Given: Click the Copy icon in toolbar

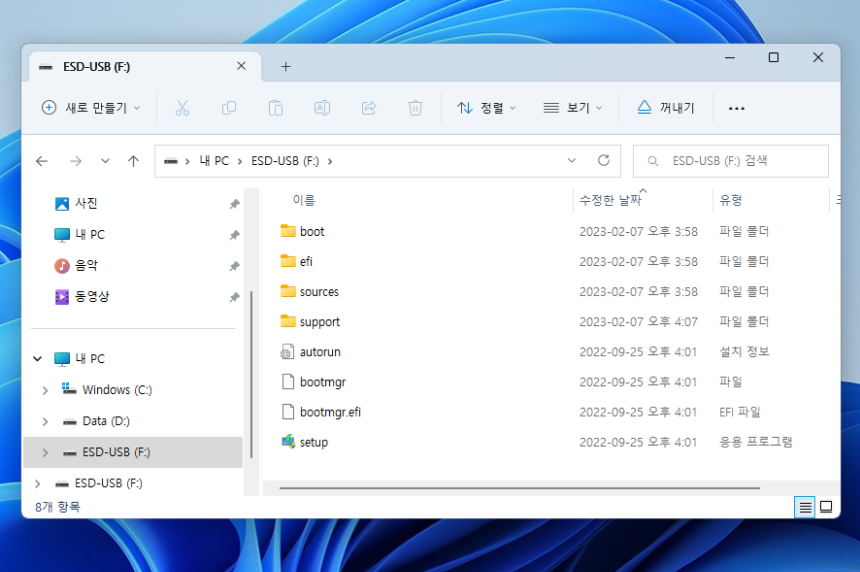Looking at the screenshot, I should [x=229, y=108].
